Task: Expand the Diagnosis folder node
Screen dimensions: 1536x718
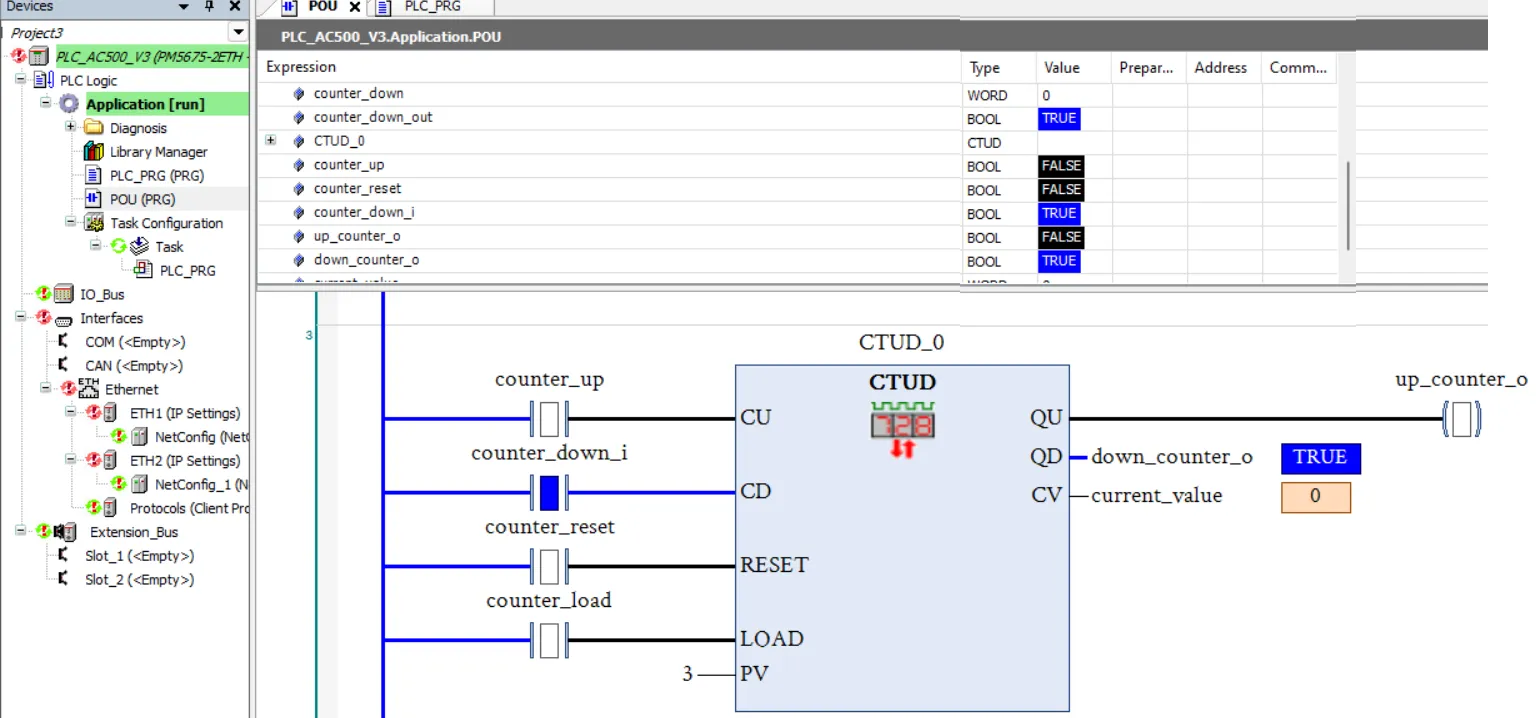Action: 70,128
